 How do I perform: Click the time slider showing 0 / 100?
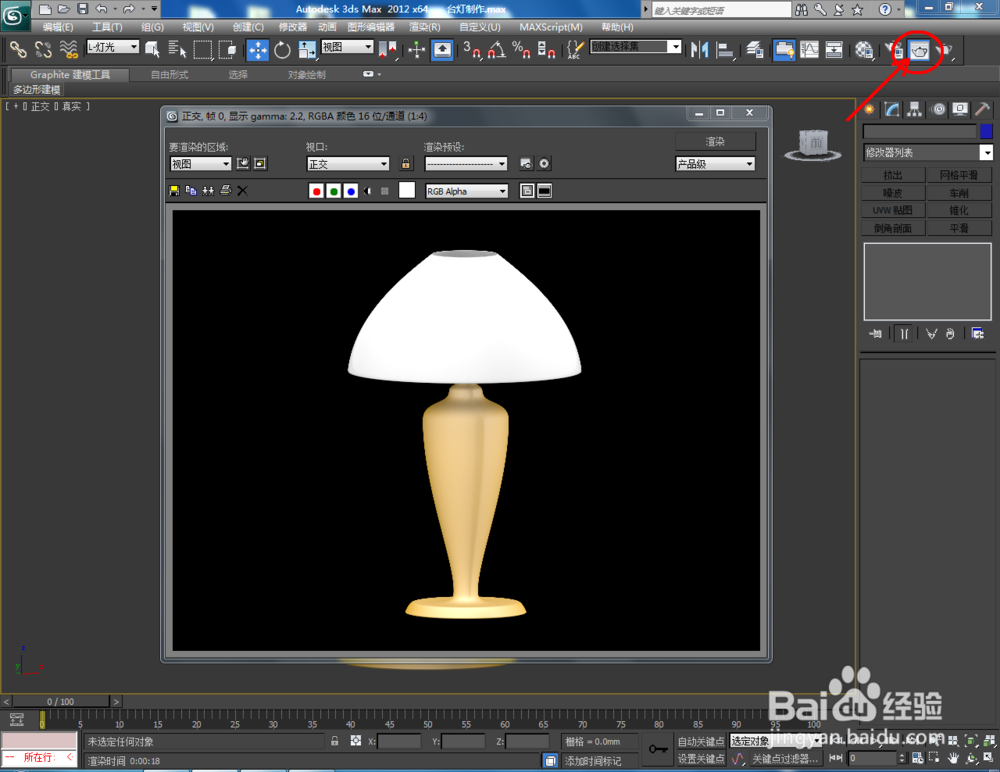pyautogui.click(x=61, y=701)
